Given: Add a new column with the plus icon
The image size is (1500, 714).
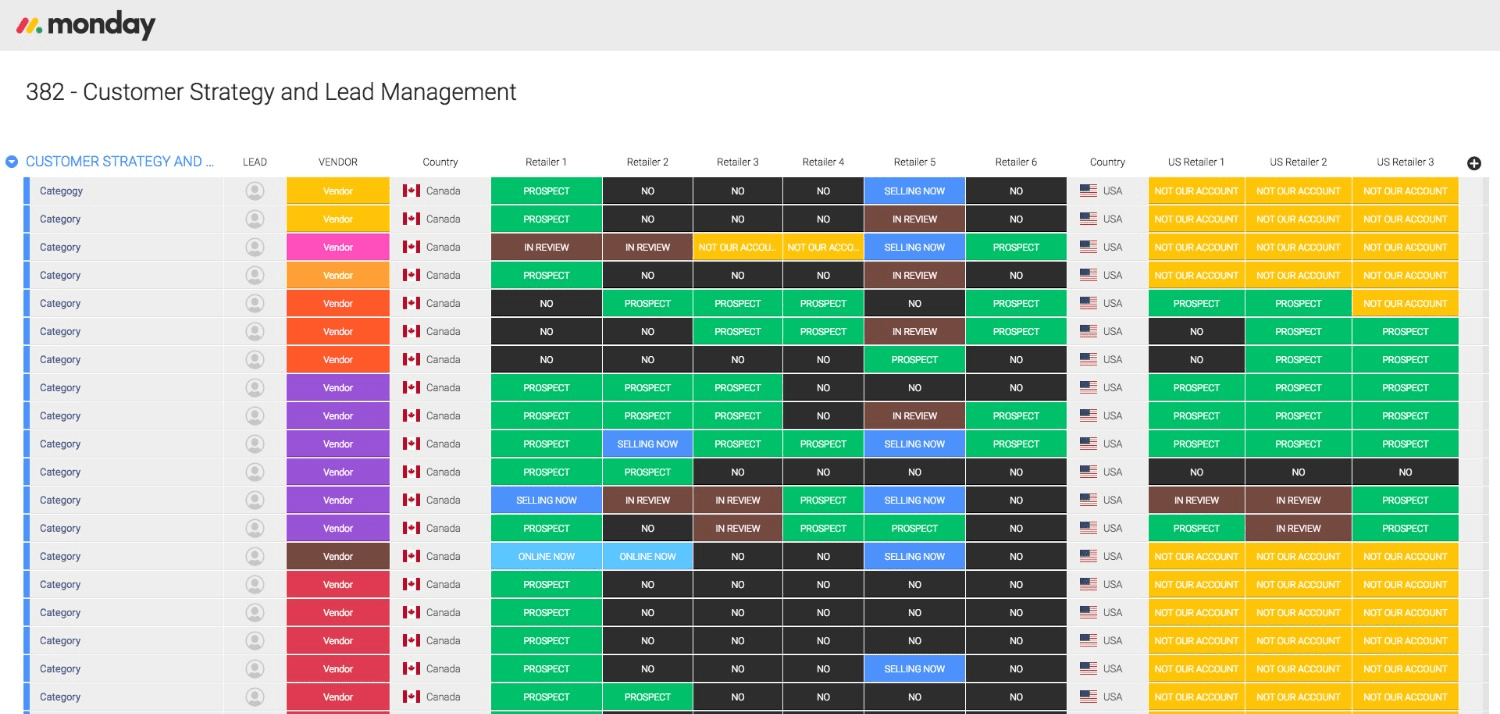Looking at the screenshot, I should pos(1474,163).
